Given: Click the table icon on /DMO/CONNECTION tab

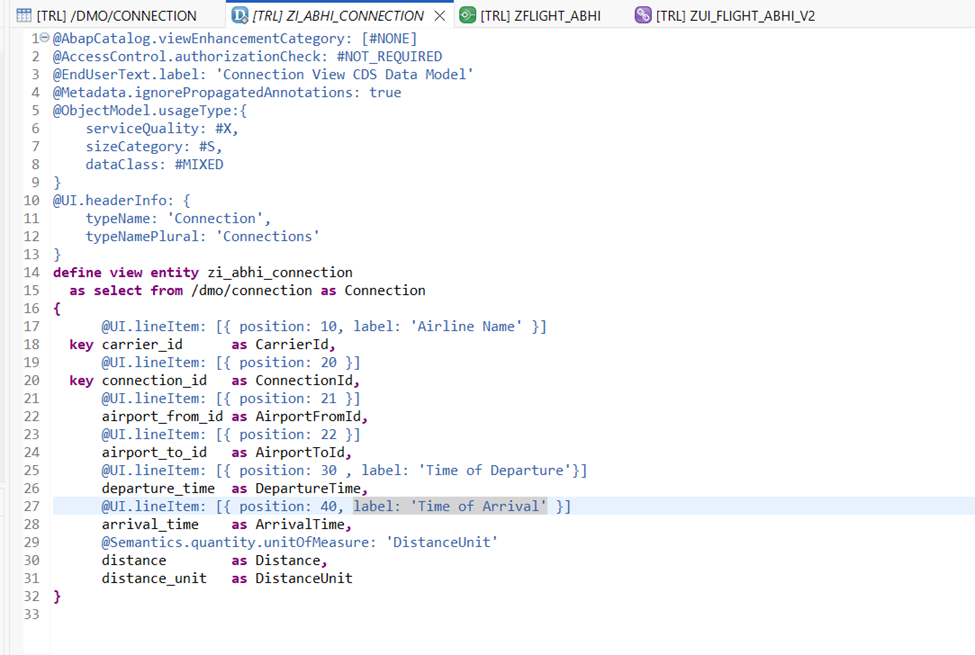Looking at the screenshot, I should point(24,16).
